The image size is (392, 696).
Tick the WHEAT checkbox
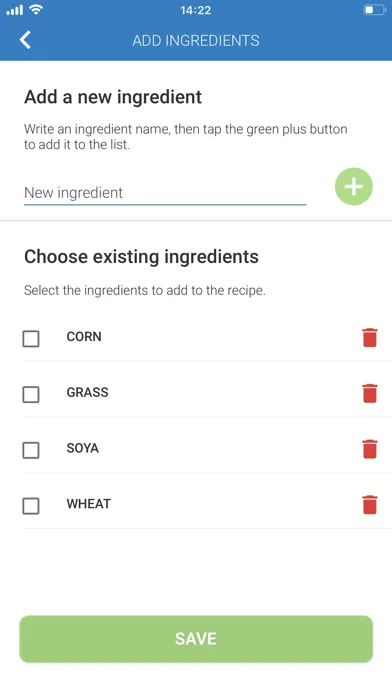tap(31, 506)
